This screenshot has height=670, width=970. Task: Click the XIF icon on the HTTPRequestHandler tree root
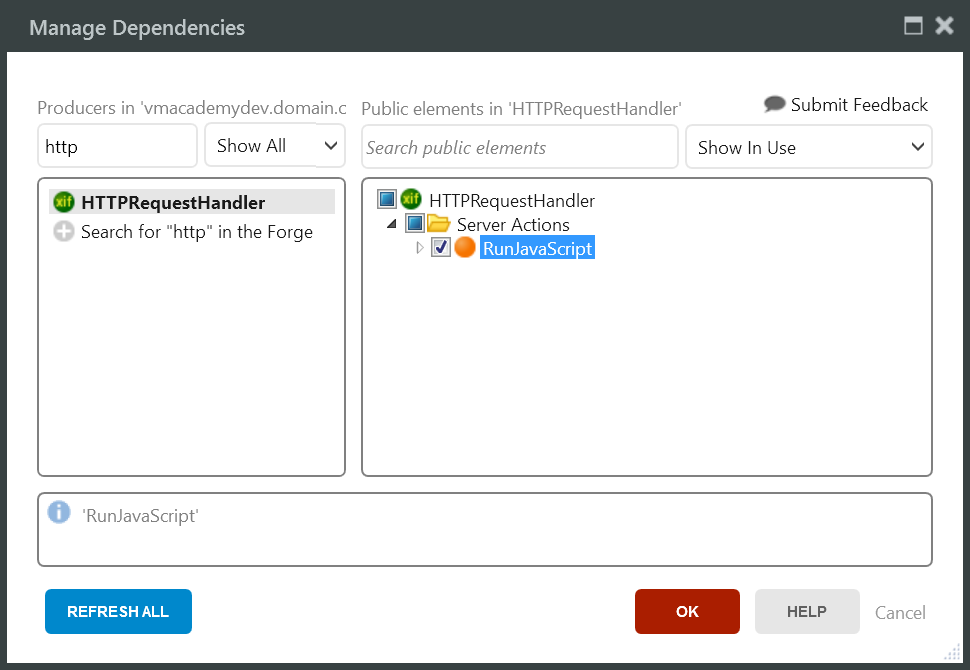click(411, 200)
